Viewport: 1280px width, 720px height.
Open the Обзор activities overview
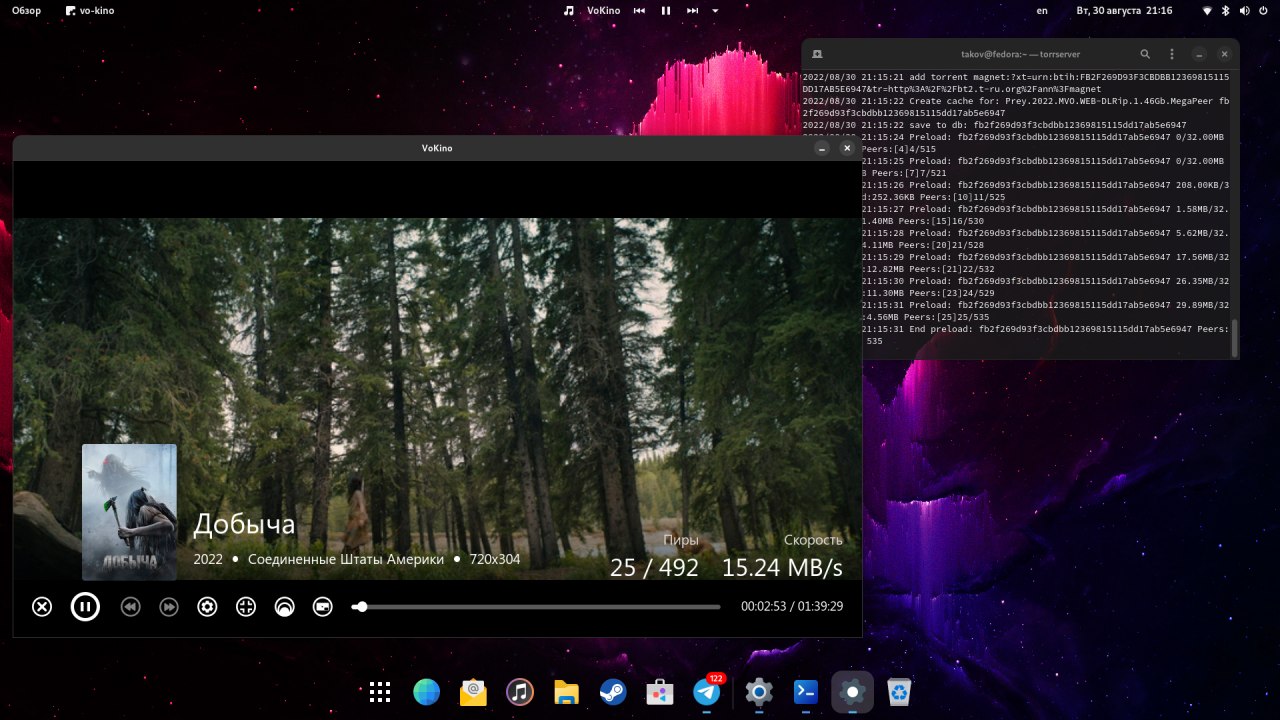coord(26,11)
